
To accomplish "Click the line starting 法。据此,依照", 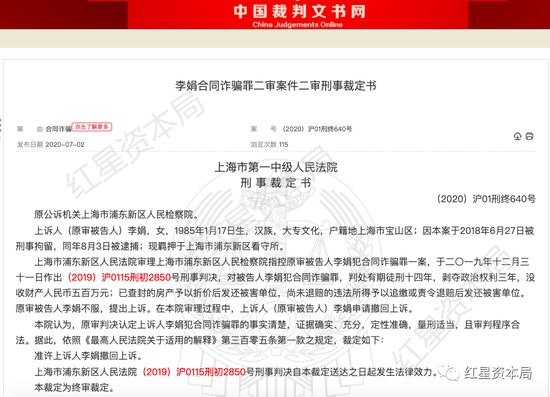I will tap(200, 340).
